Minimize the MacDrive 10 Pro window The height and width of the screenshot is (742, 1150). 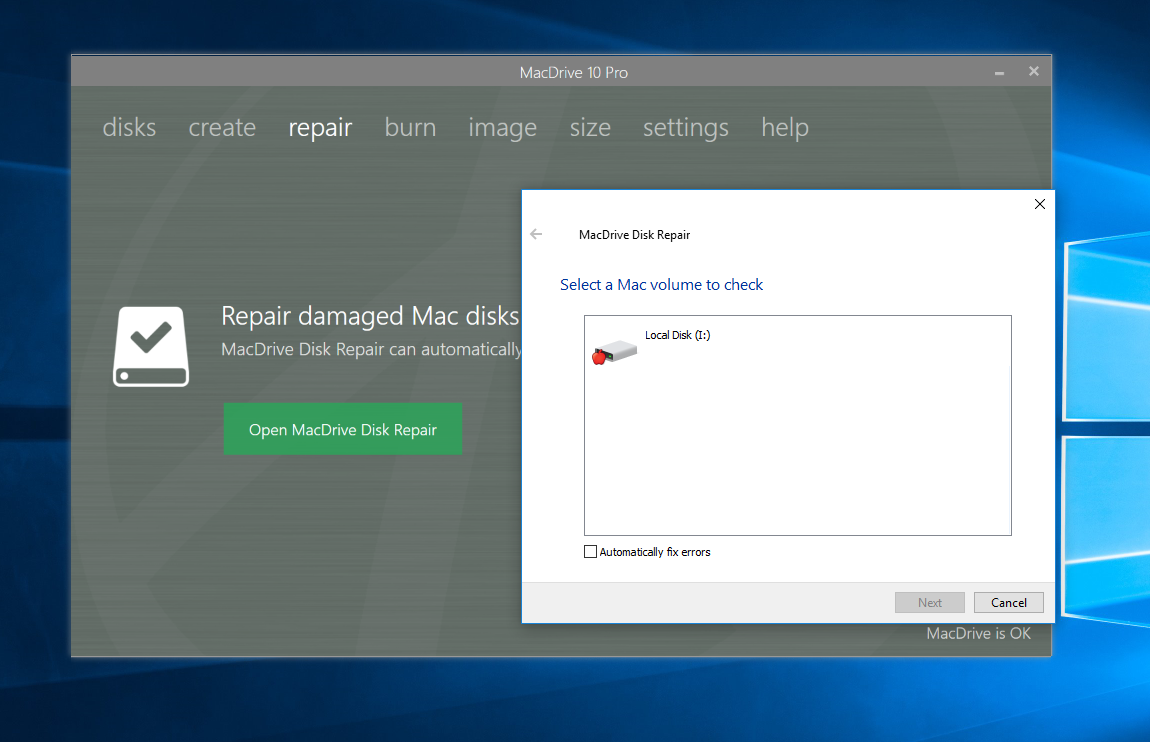(999, 73)
